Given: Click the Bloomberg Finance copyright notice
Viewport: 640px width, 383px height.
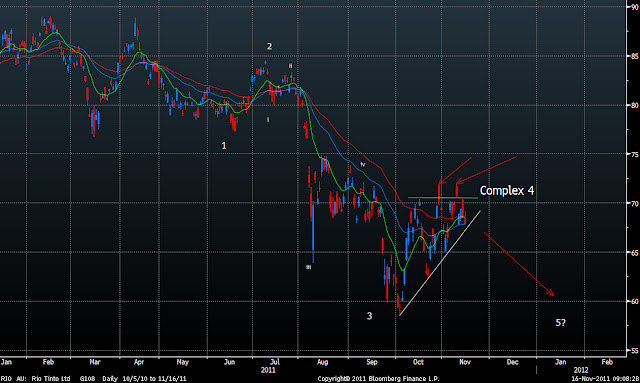Looking at the screenshot, I should click(x=378, y=379).
